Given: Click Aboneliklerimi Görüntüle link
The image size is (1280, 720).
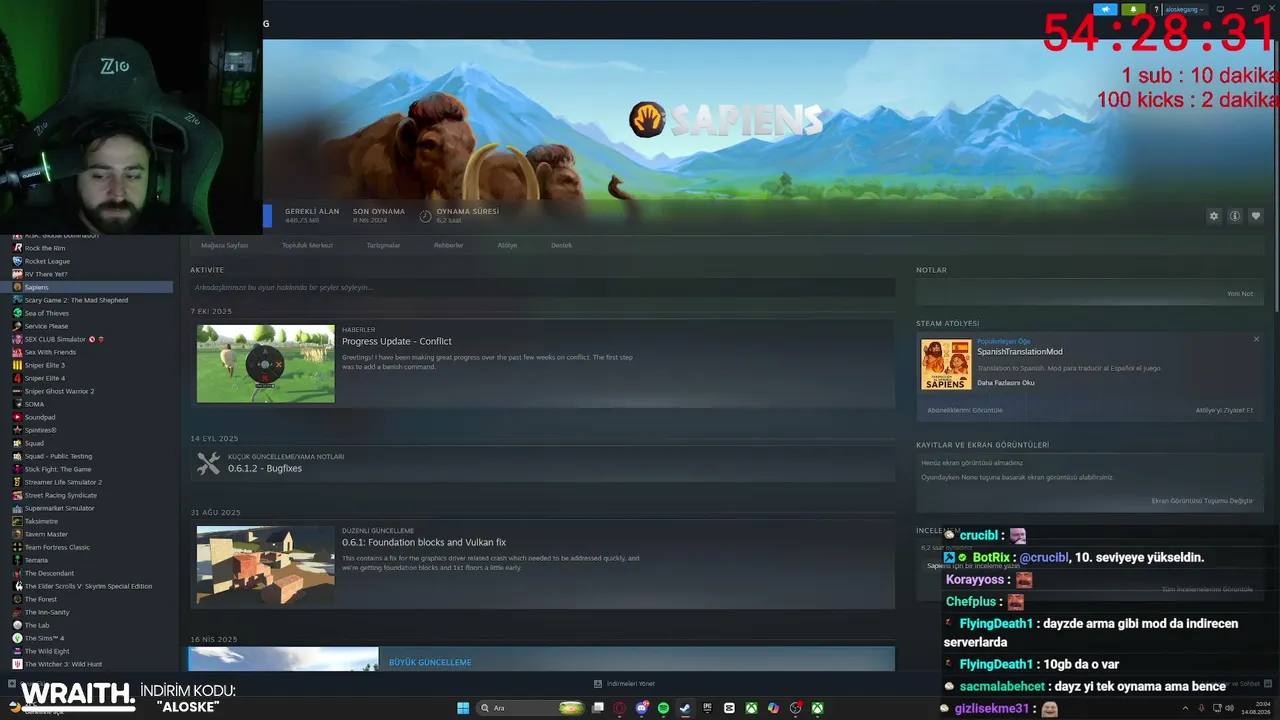Looking at the screenshot, I should (x=965, y=410).
